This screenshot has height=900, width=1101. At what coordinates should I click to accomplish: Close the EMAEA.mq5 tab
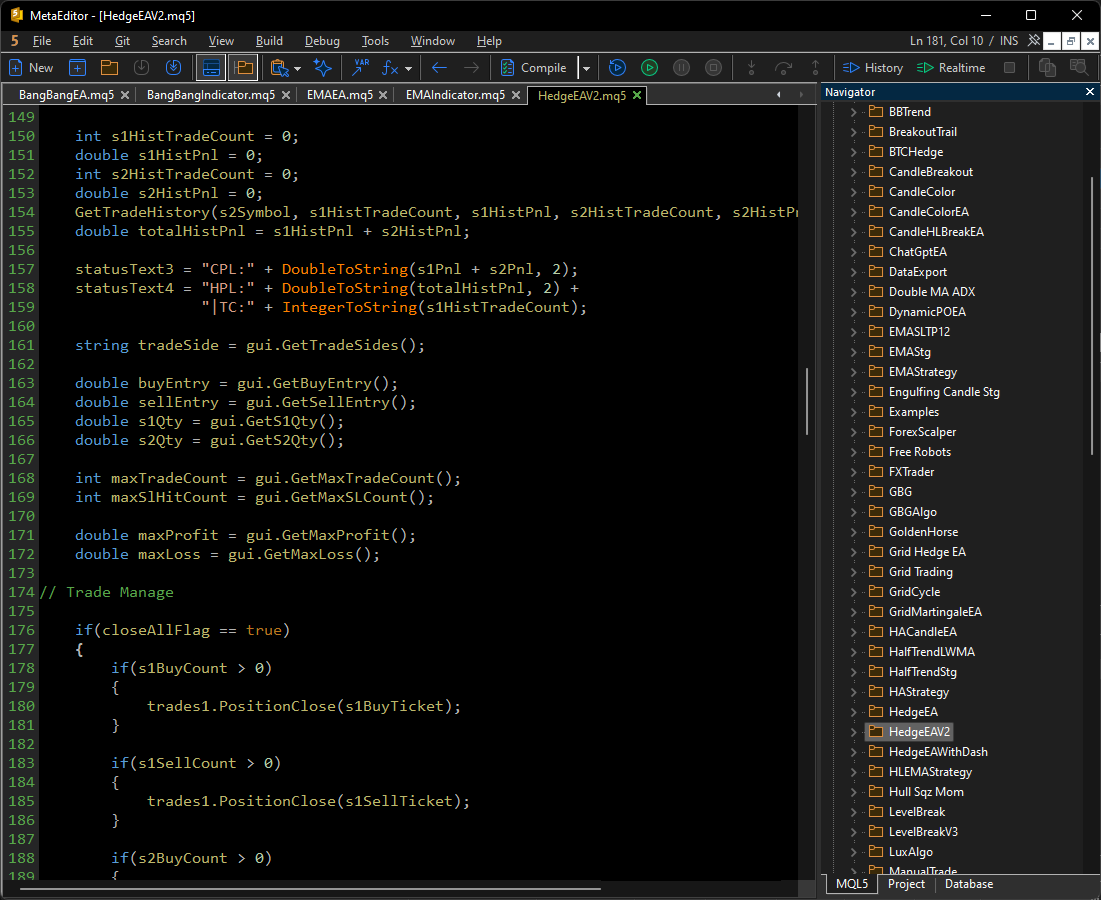[x=383, y=95]
